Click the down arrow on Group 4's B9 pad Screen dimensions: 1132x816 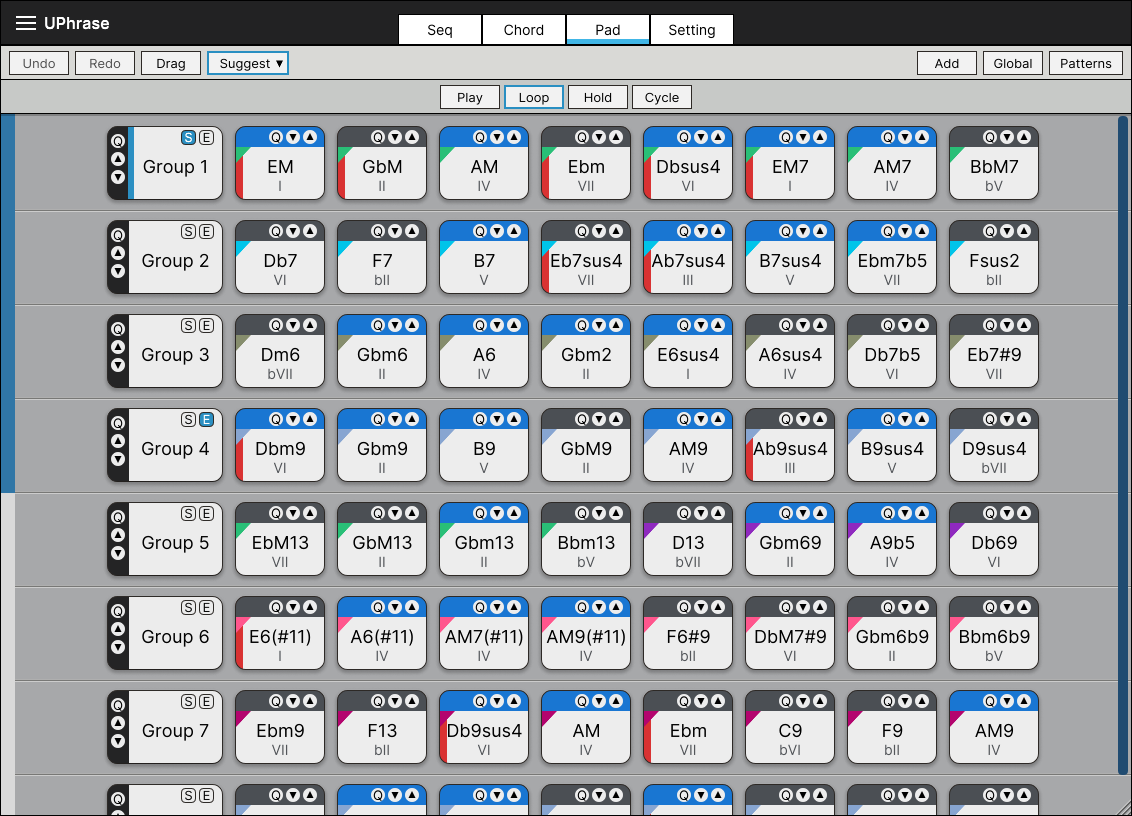(x=497, y=419)
